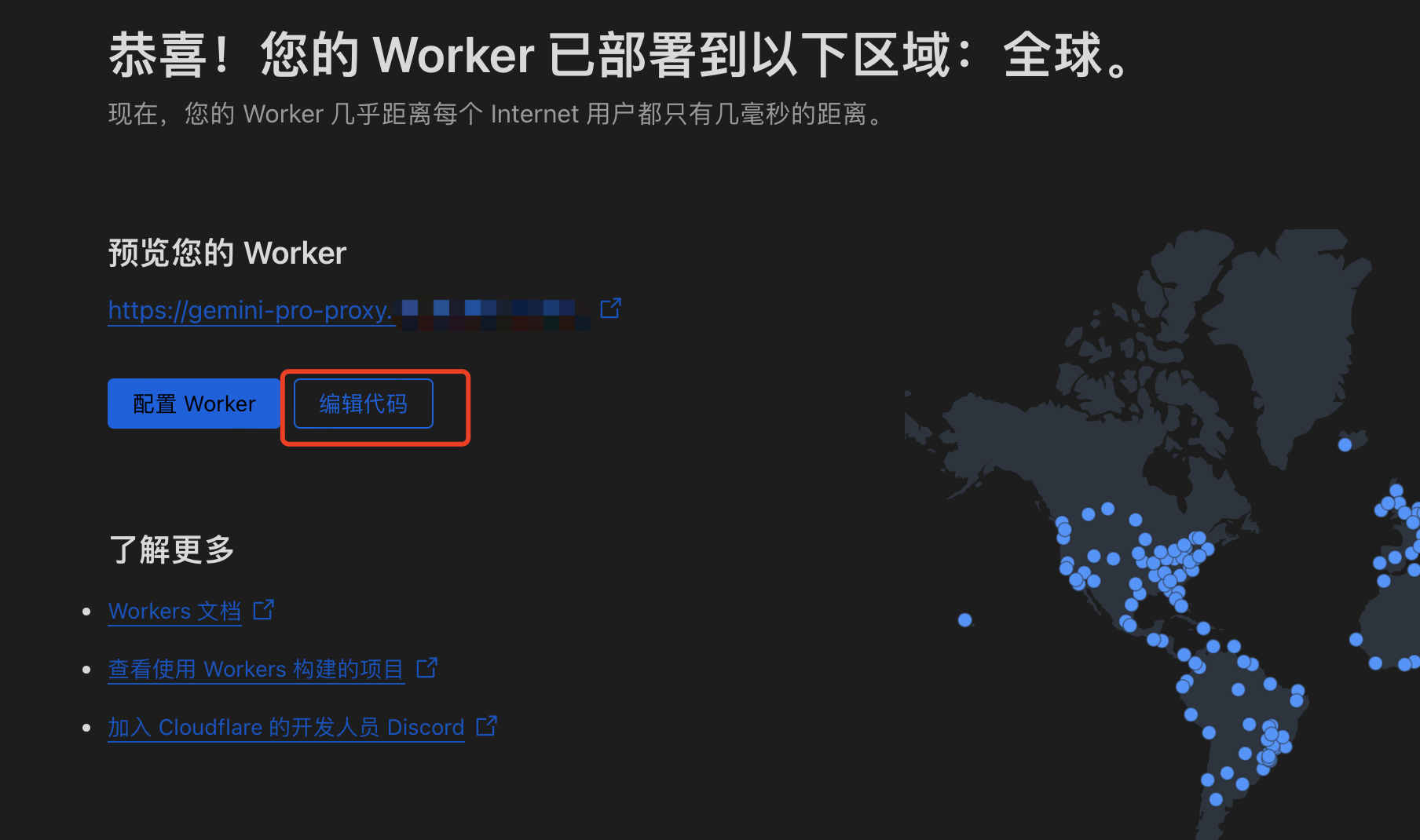Click the 编辑代码 button
The image size is (1420, 840).
[364, 404]
